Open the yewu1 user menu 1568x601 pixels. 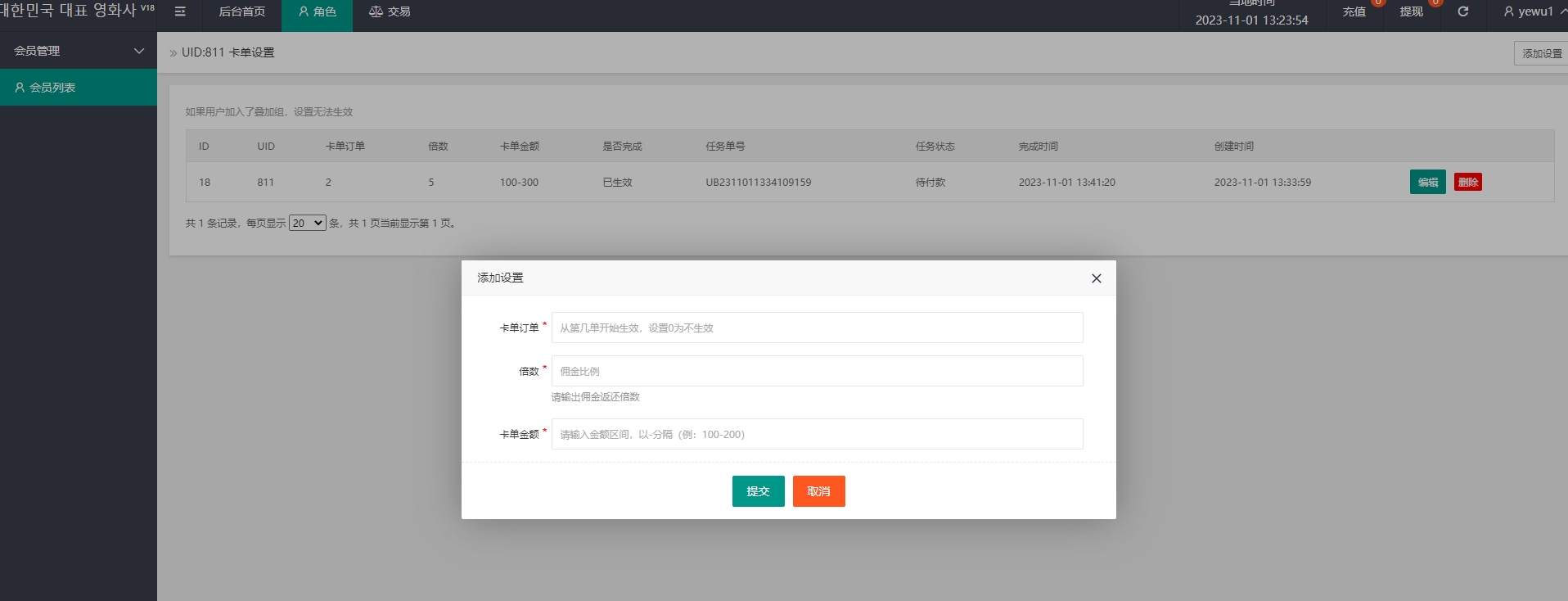[x=1529, y=11]
